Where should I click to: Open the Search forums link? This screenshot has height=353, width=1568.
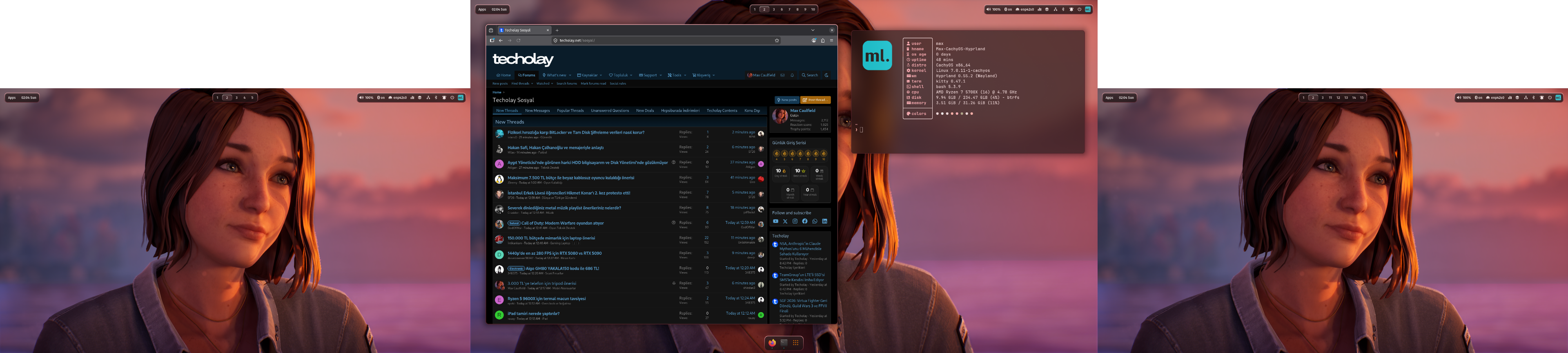tap(567, 83)
